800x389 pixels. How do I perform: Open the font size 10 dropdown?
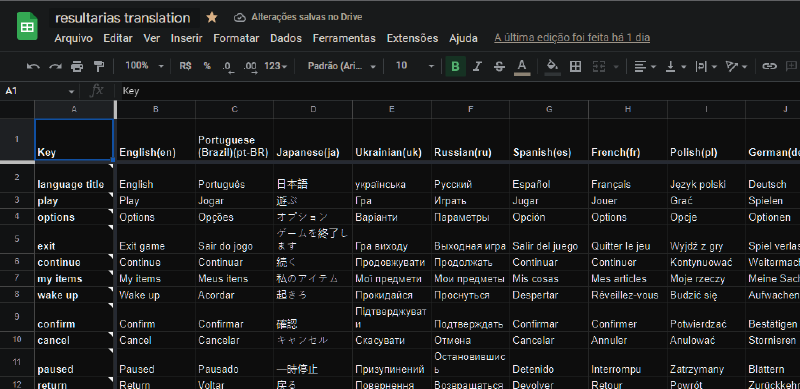point(415,66)
